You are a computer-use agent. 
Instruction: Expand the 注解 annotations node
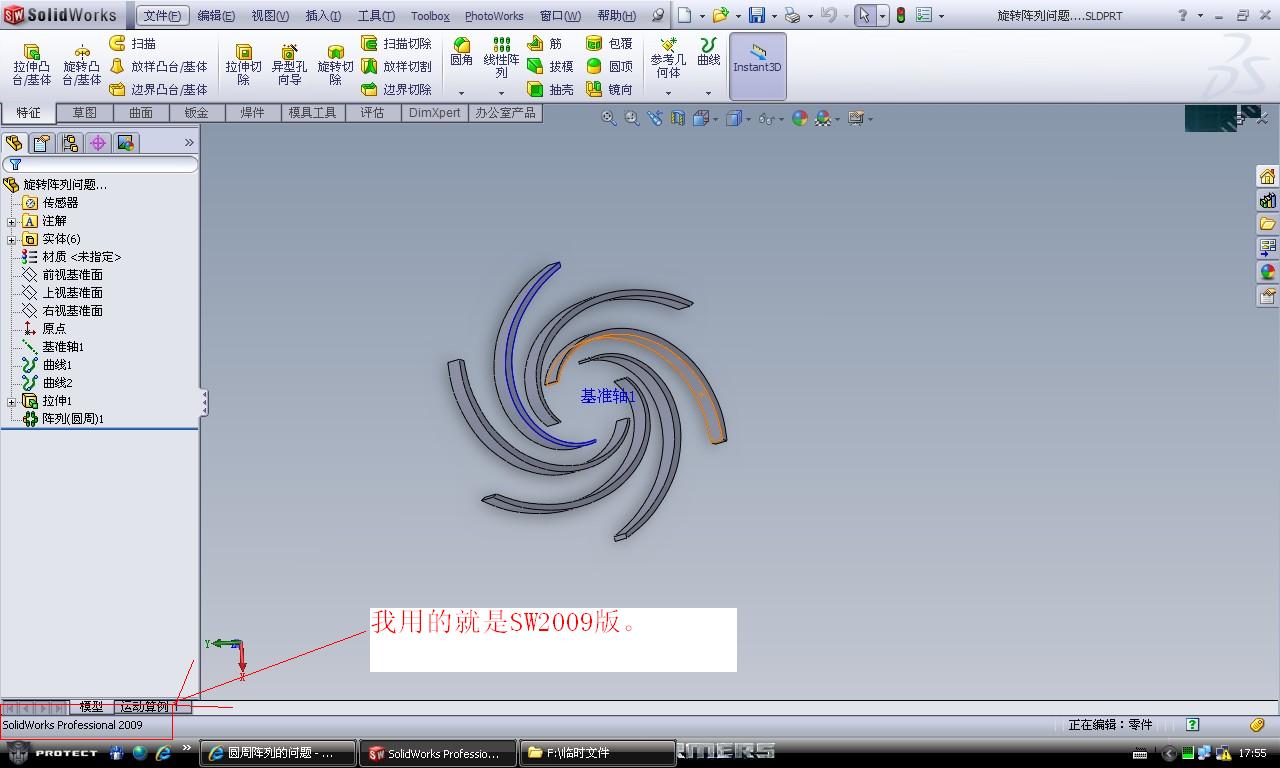pyautogui.click(x=12, y=221)
